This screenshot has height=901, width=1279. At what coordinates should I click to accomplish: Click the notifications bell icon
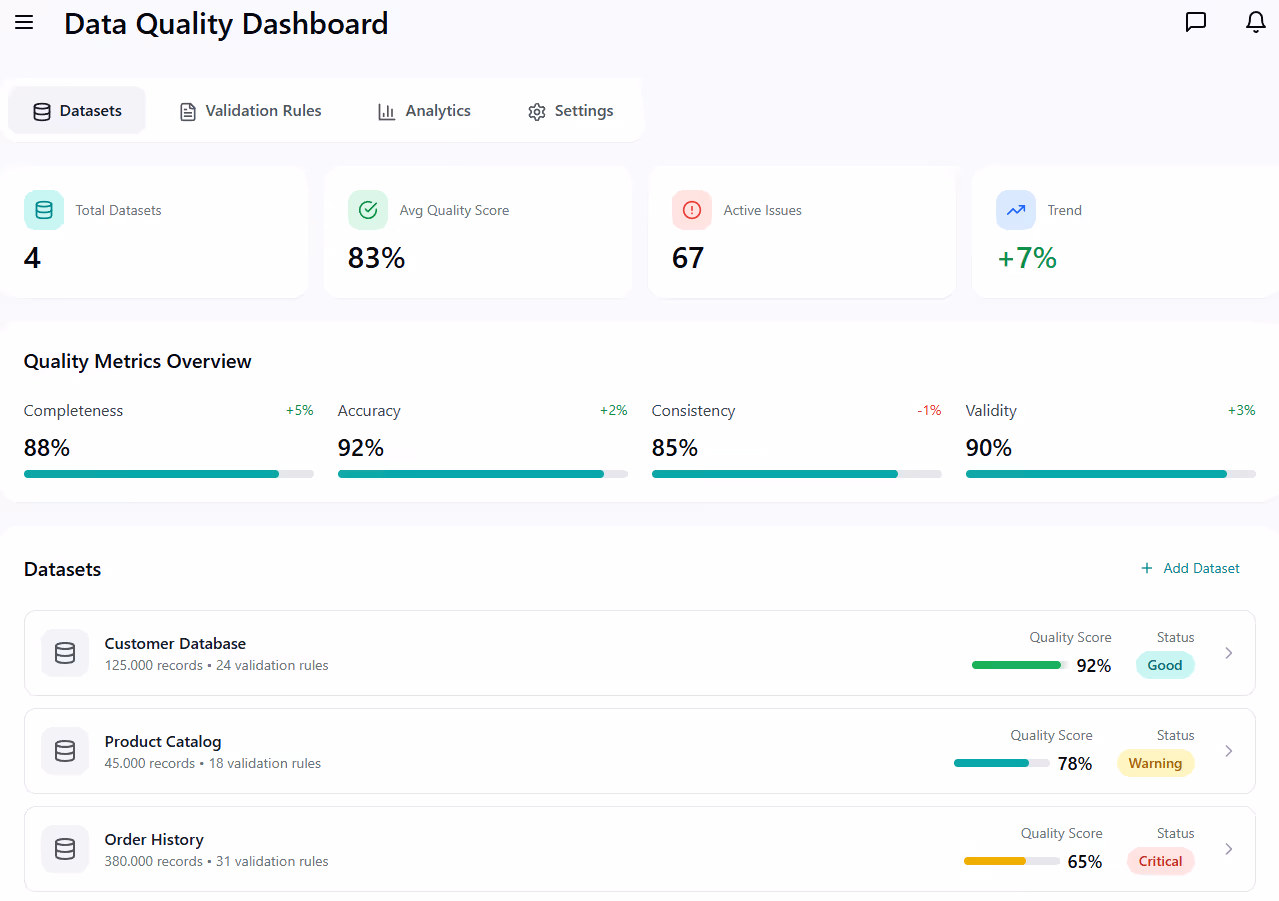pyautogui.click(x=1255, y=22)
